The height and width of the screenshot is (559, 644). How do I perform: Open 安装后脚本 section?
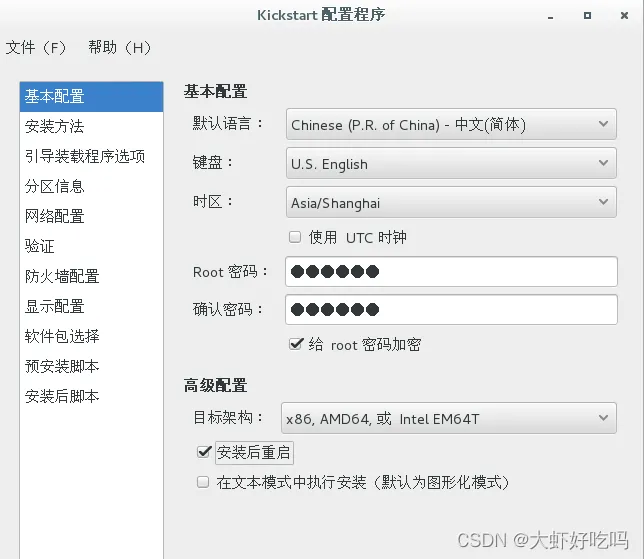(91, 396)
